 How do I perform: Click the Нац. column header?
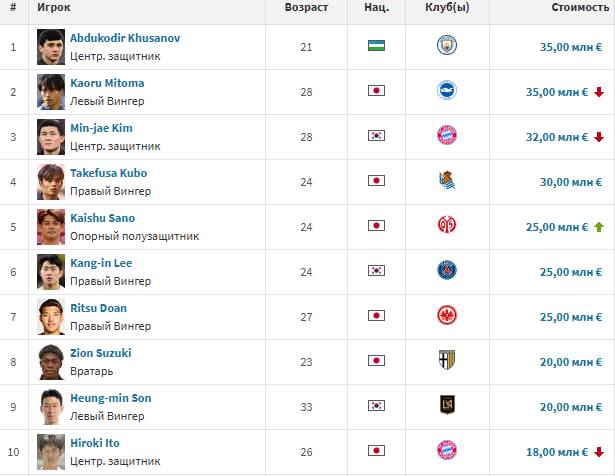pos(376,7)
